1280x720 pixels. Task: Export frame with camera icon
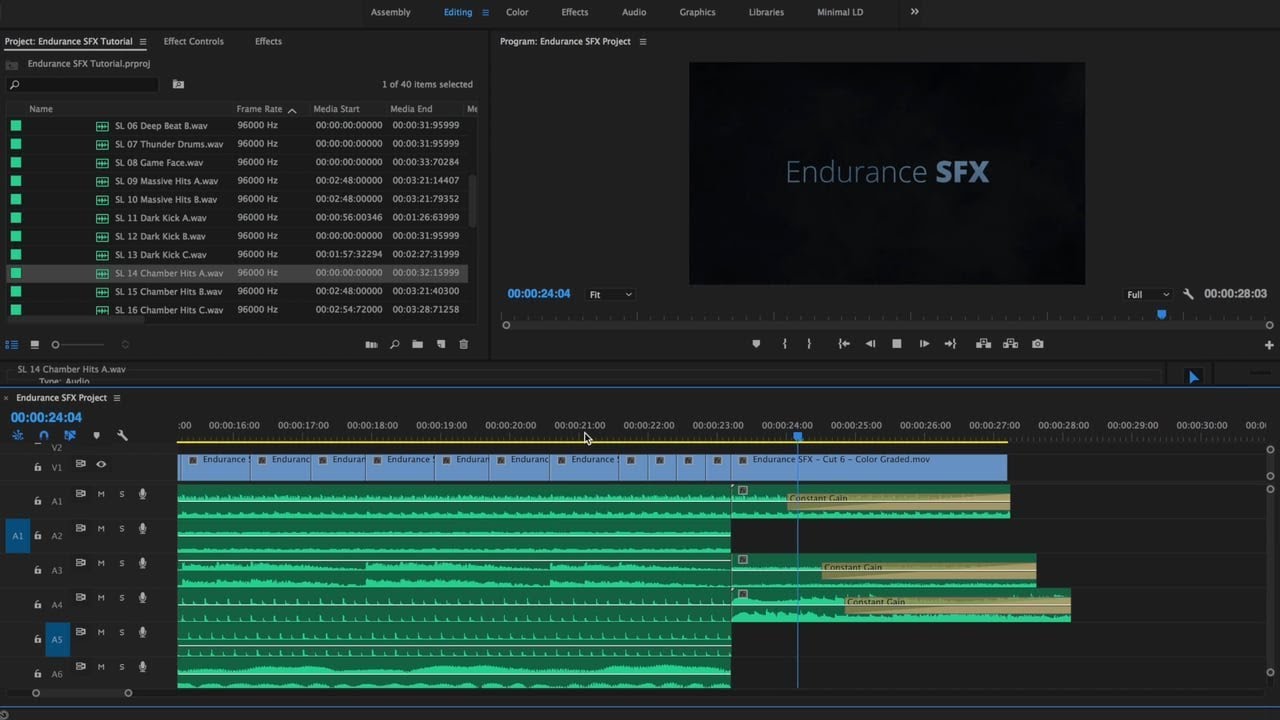[1038, 344]
